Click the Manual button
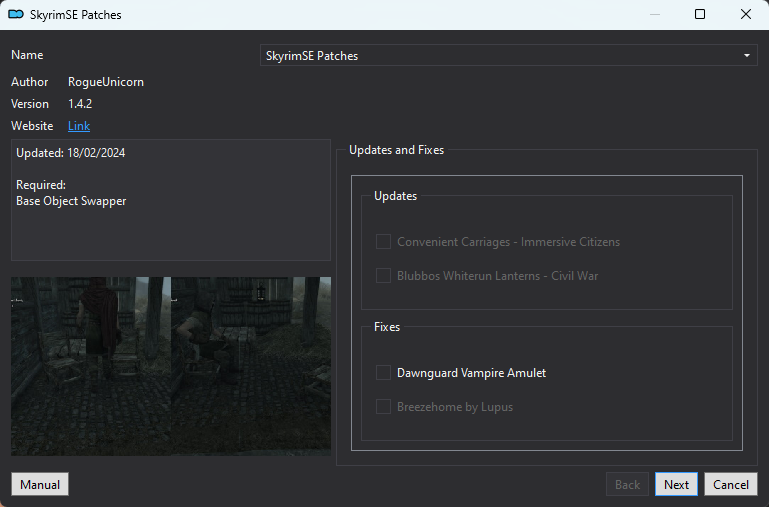 coord(40,484)
